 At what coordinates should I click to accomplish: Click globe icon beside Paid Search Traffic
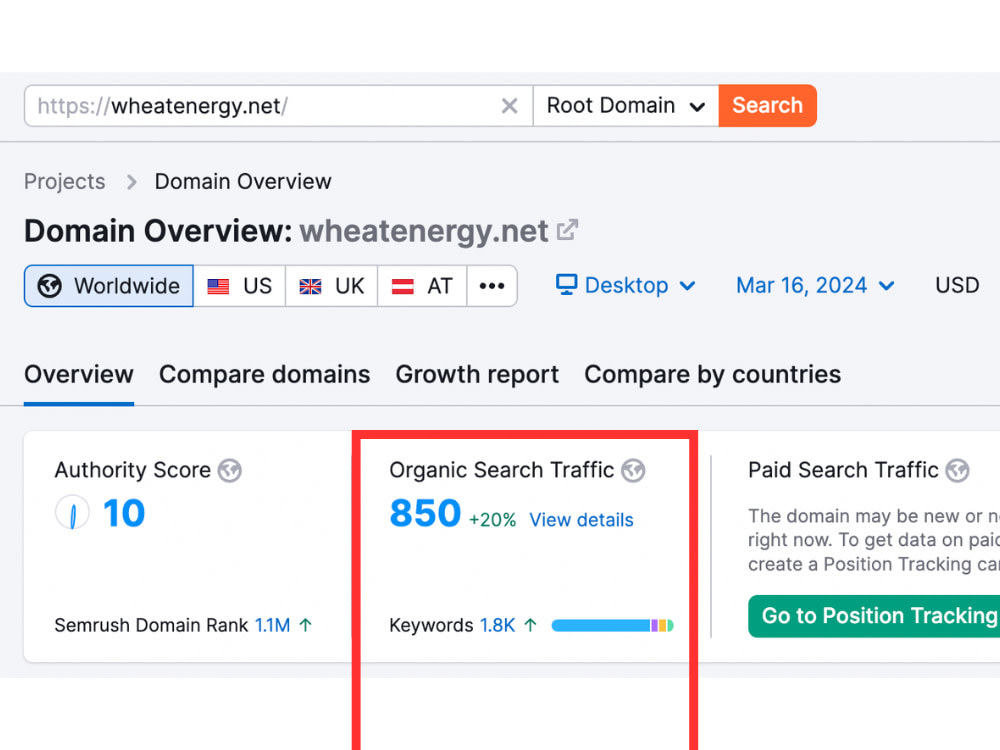coord(957,471)
